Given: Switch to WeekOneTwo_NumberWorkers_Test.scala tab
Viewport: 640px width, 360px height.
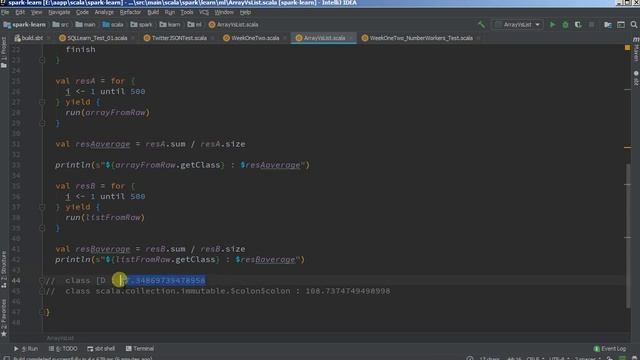Looking at the screenshot, I should [x=421, y=38].
